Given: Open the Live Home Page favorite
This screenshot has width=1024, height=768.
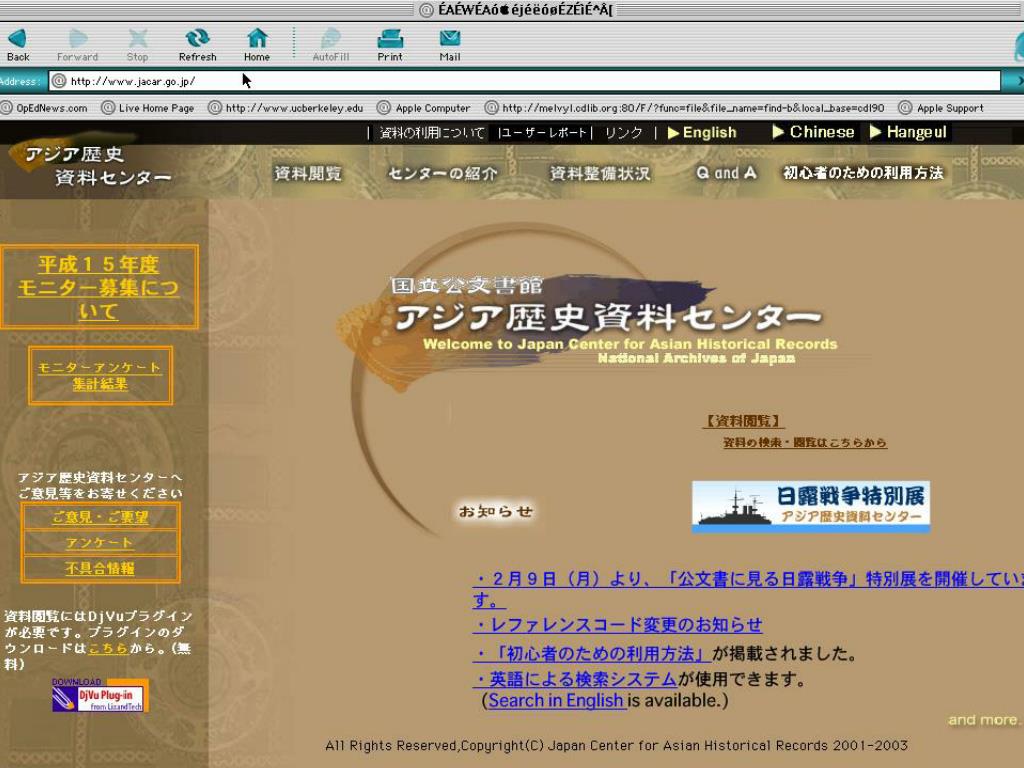Looking at the screenshot, I should click(x=148, y=108).
